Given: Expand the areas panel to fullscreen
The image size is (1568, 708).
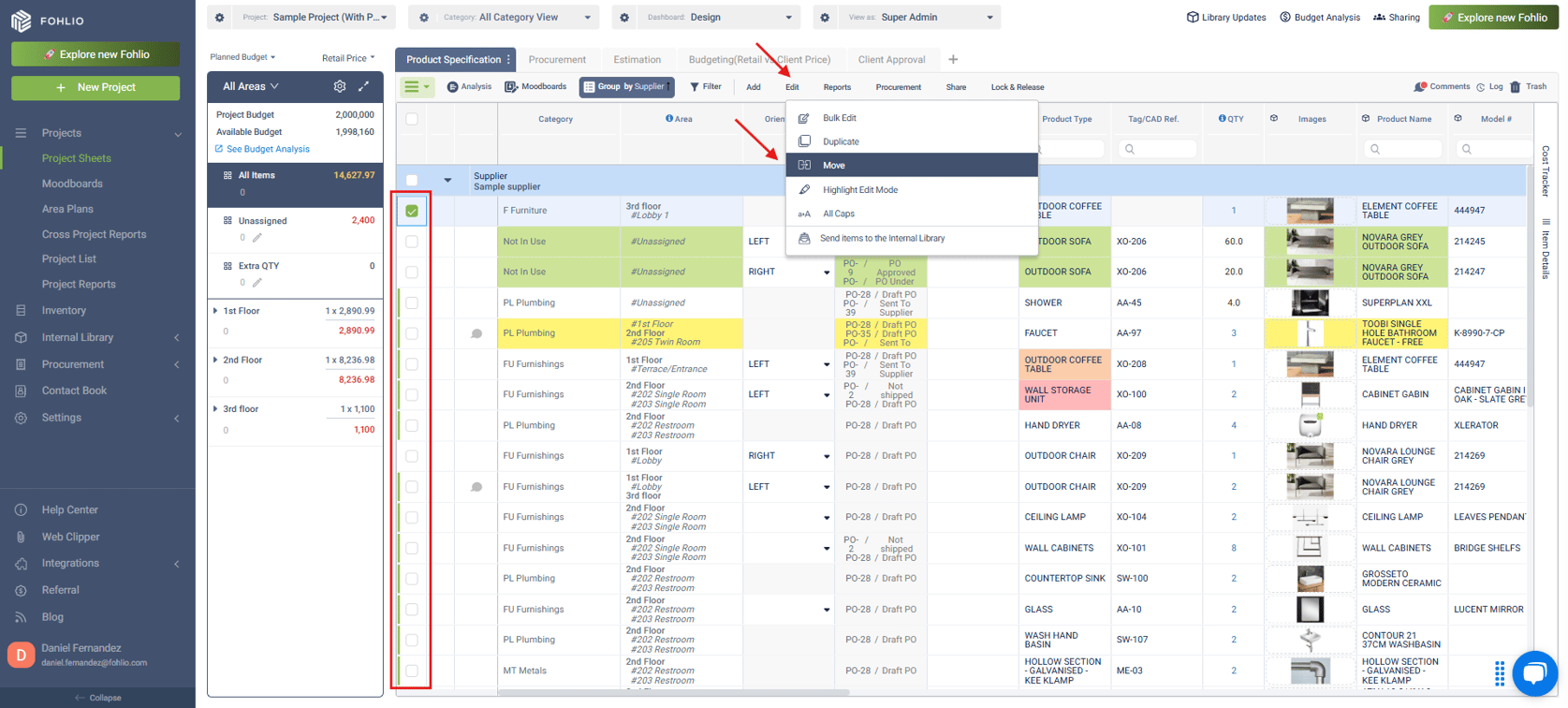Looking at the screenshot, I should pyautogui.click(x=364, y=86).
